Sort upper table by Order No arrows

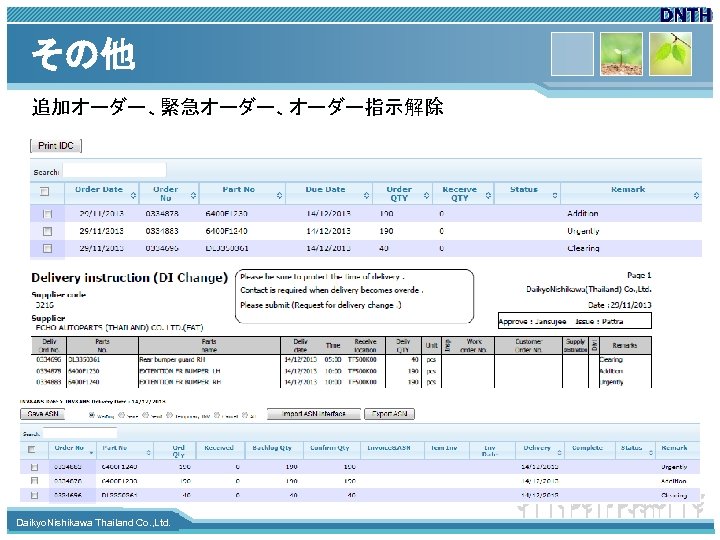[193, 196]
